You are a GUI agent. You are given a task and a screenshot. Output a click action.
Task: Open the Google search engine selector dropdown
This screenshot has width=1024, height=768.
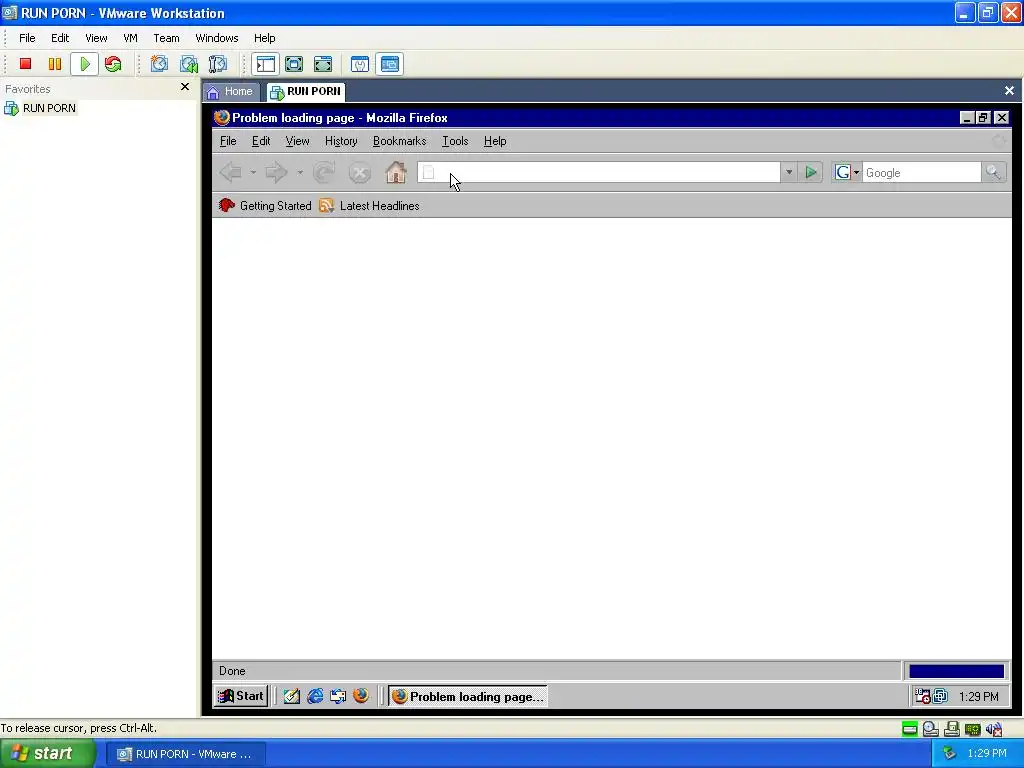(847, 172)
